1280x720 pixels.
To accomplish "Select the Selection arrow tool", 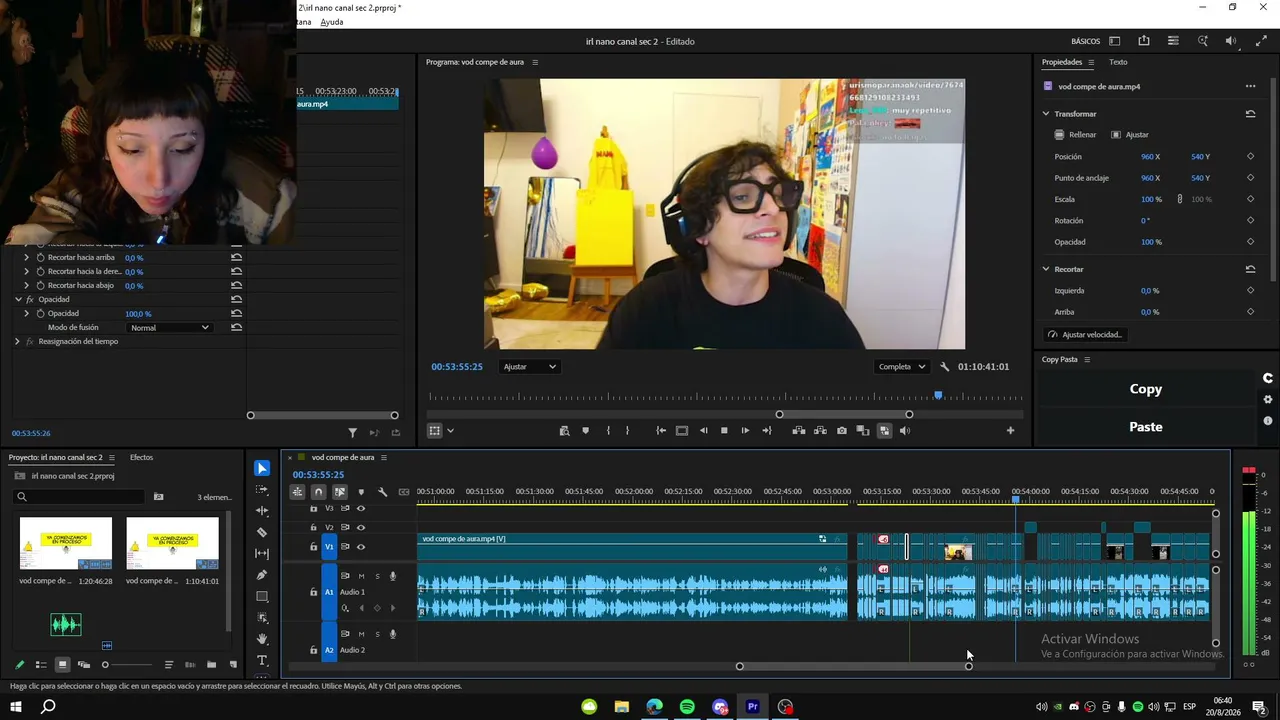I will 262,468.
